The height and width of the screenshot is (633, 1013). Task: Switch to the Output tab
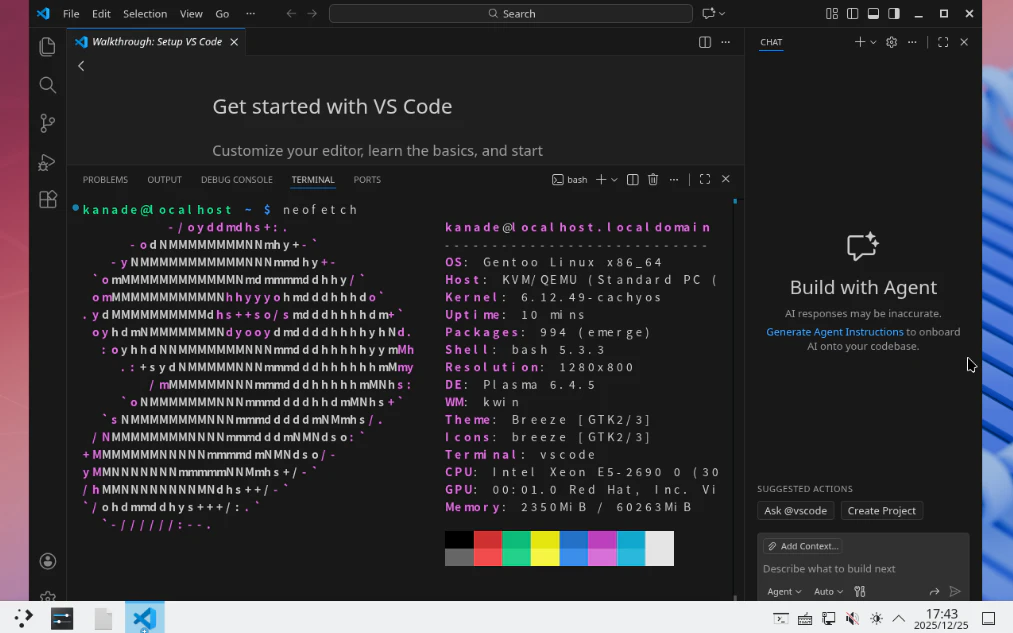click(x=164, y=180)
